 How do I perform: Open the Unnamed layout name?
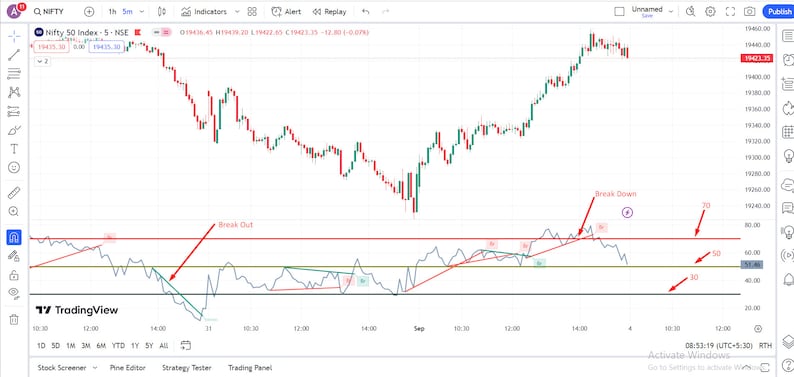click(647, 10)
